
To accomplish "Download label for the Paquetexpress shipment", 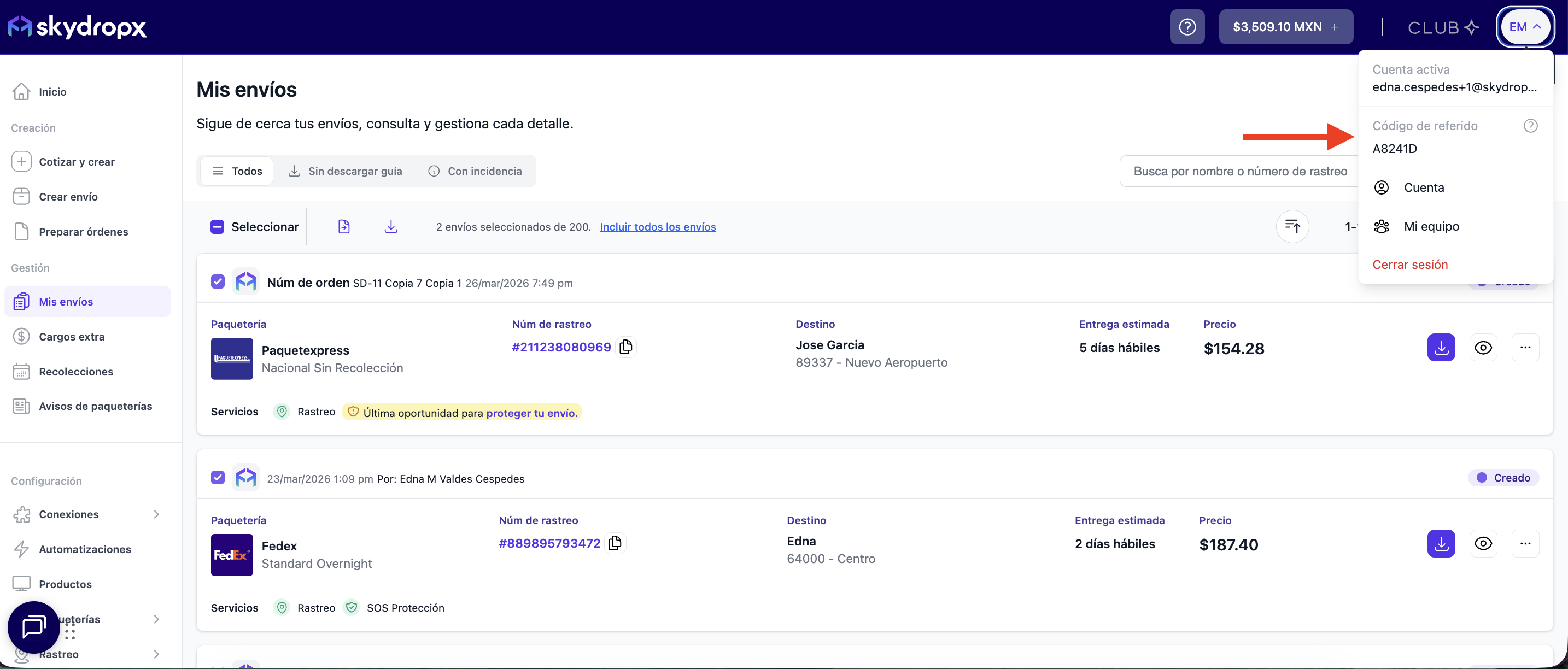I will coord(1440,348).
